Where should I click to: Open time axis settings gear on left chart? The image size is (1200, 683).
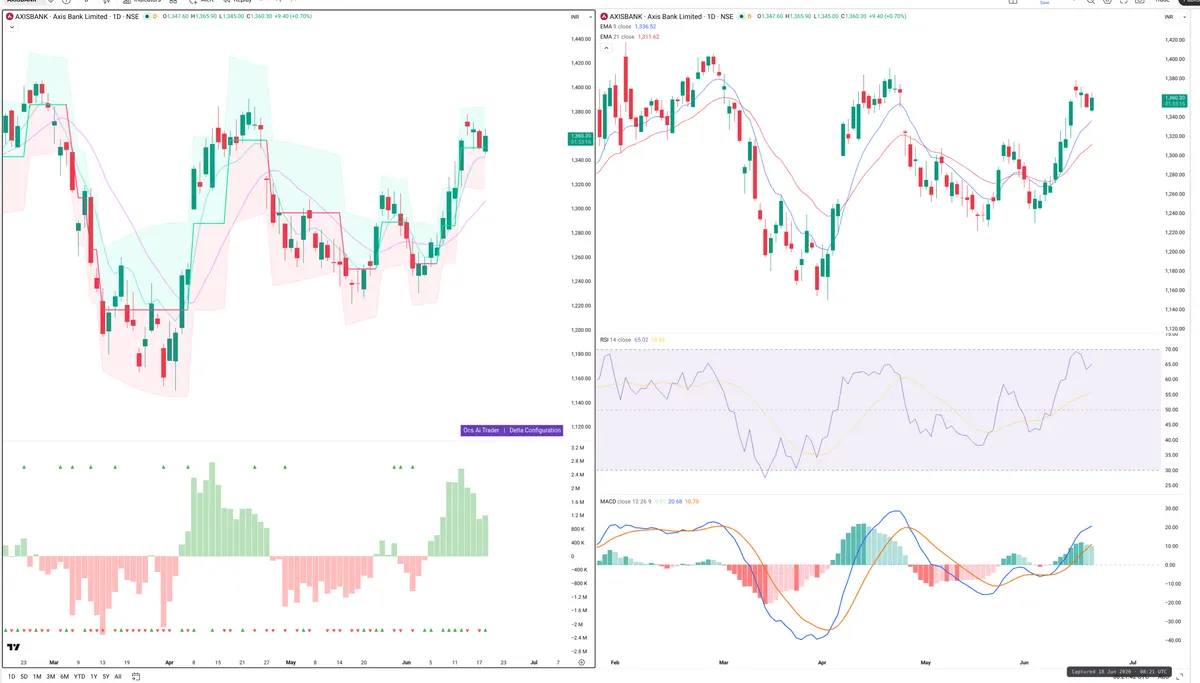coord(581,662)
